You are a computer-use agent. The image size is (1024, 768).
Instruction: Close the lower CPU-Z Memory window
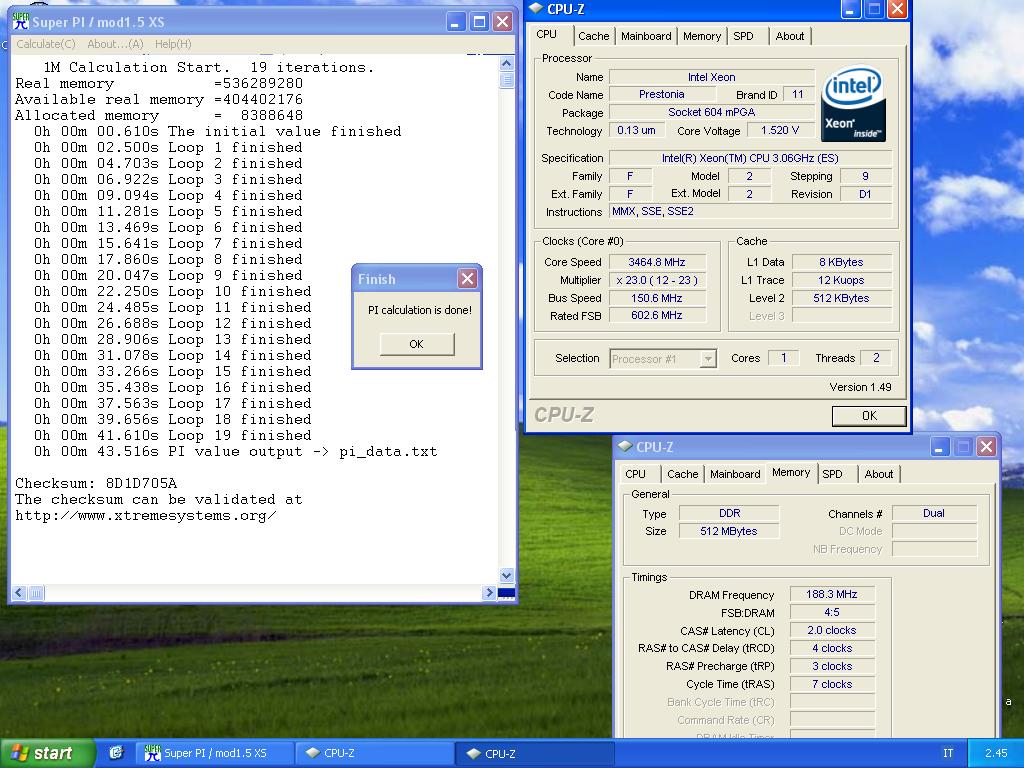[x=986, y=447]
